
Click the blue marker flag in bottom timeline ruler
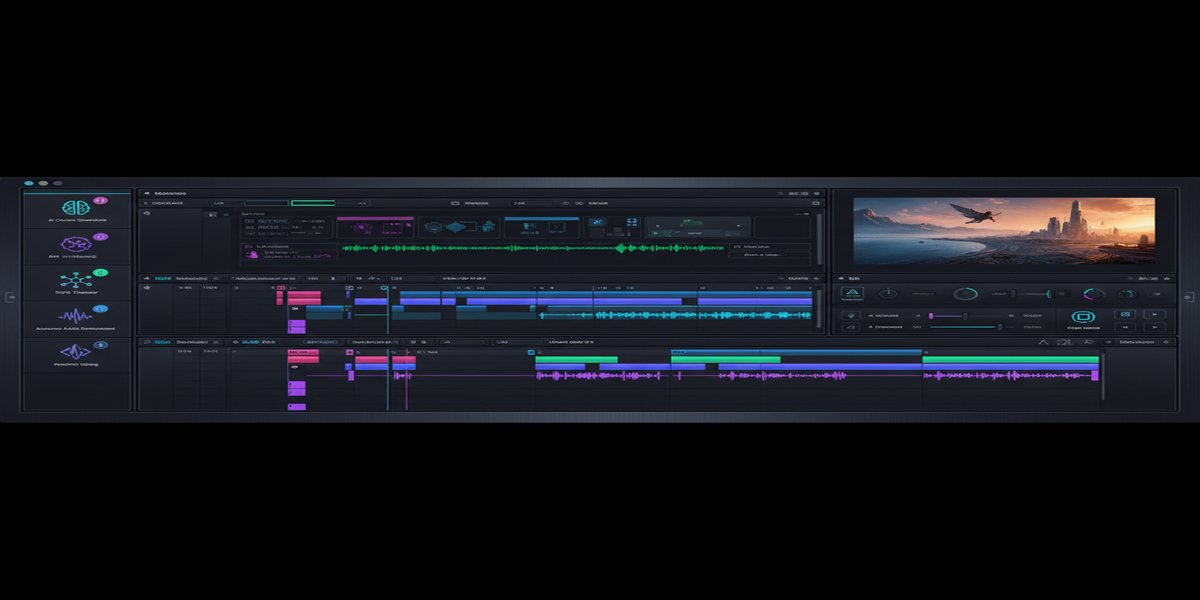532,351
